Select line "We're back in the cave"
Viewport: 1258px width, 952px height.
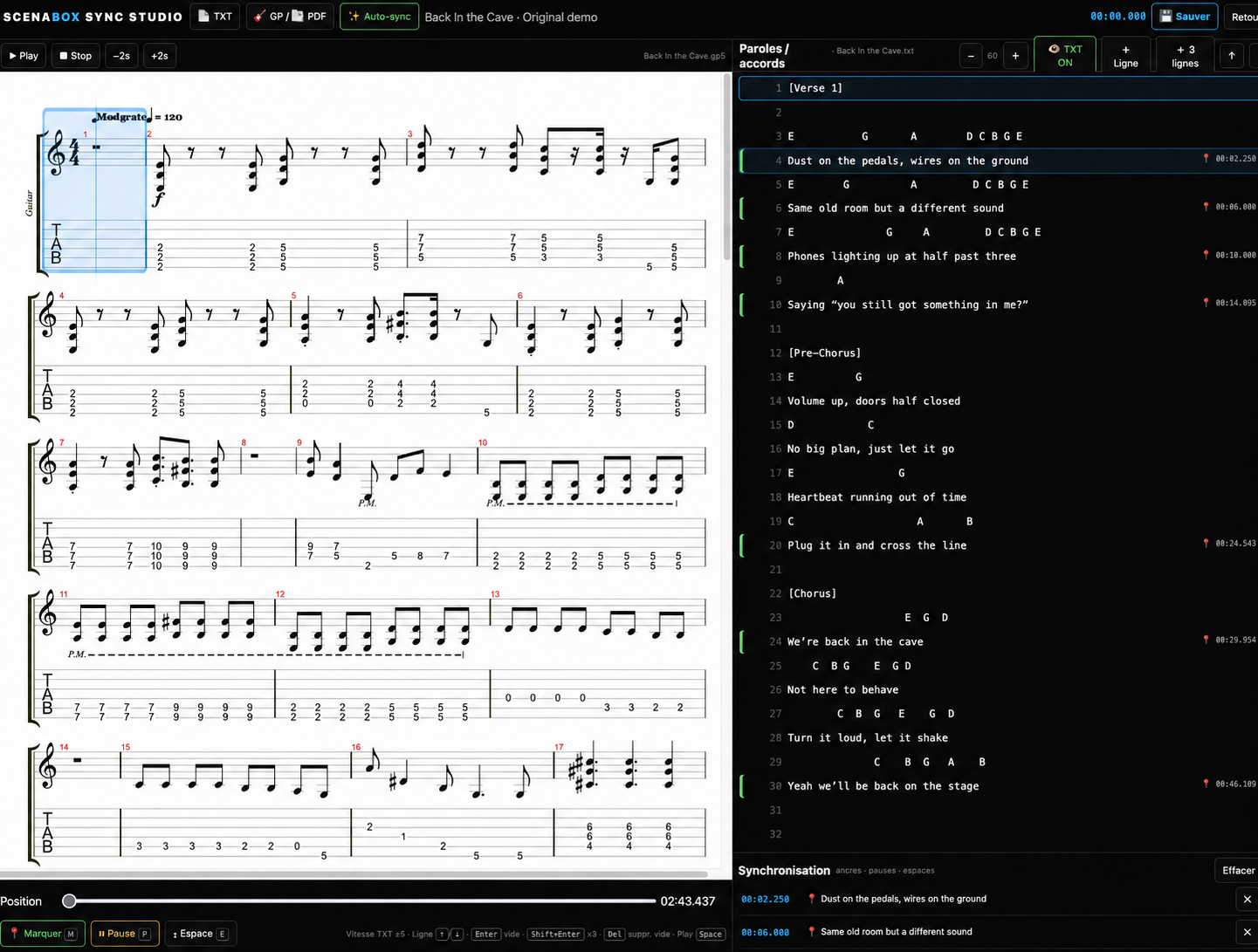pyautogui.click(x=998, y=641)
